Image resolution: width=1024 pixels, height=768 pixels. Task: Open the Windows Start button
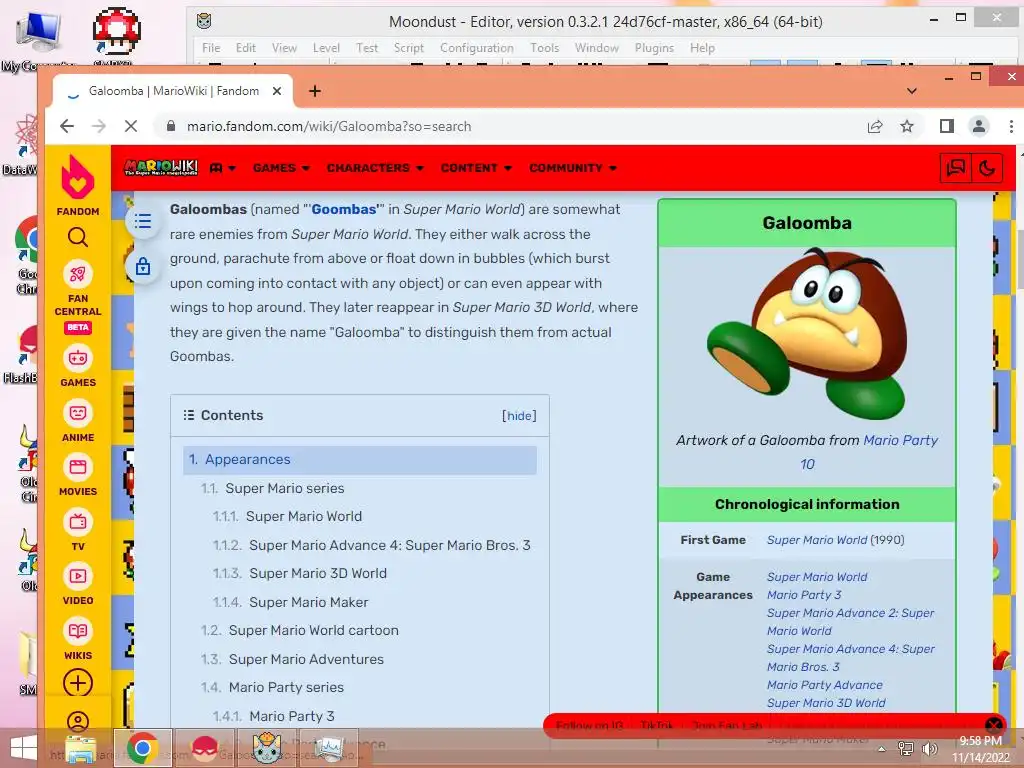24,748
